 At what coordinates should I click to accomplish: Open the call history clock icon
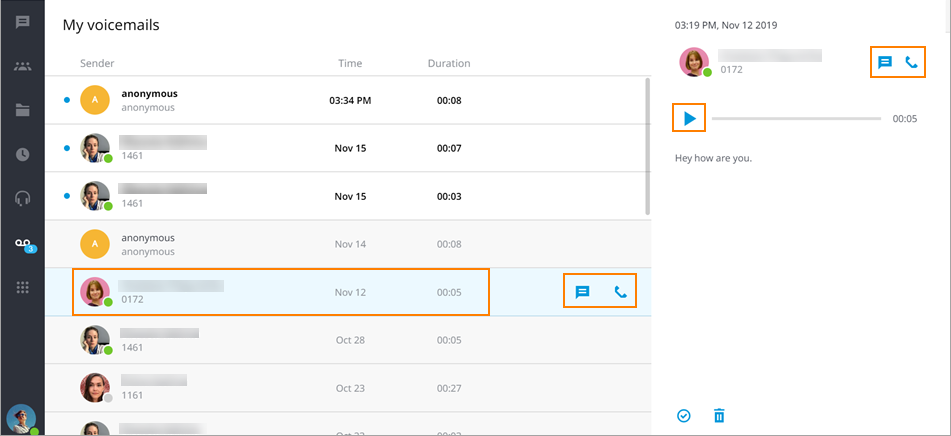tap(22, 155)
